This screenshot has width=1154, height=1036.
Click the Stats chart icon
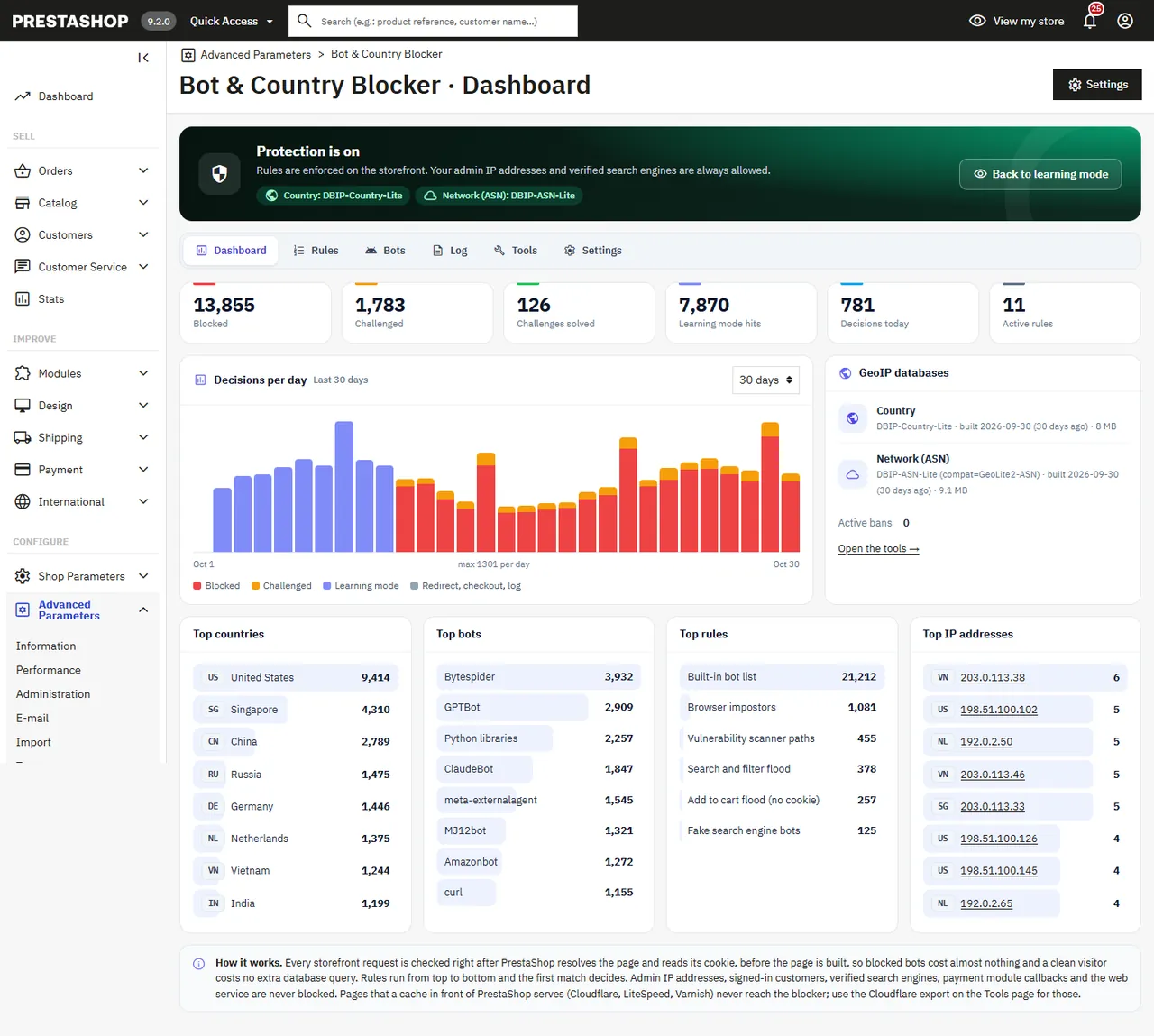point(23,298)
